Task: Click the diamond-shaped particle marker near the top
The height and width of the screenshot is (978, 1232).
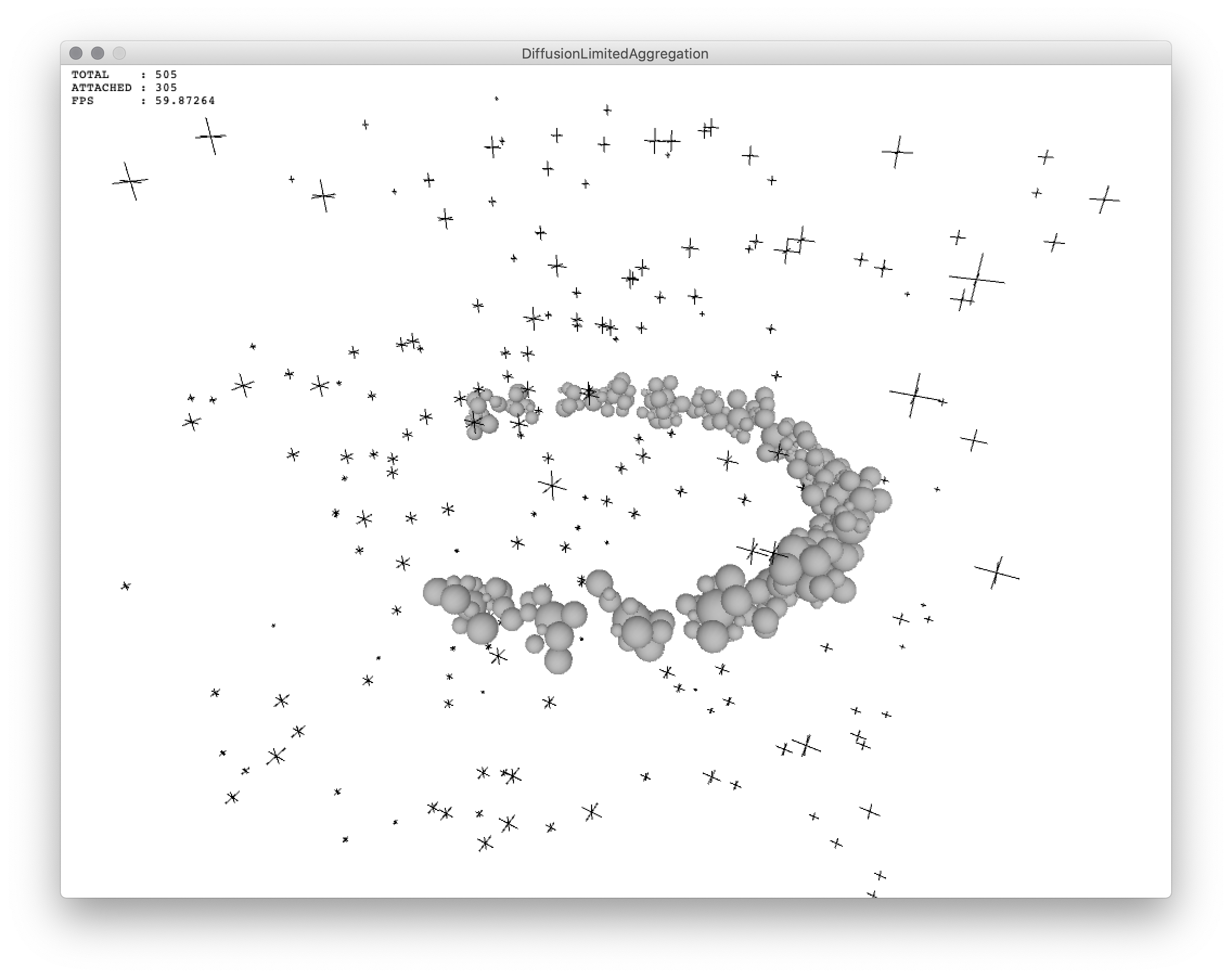Action: pos(793,246)
